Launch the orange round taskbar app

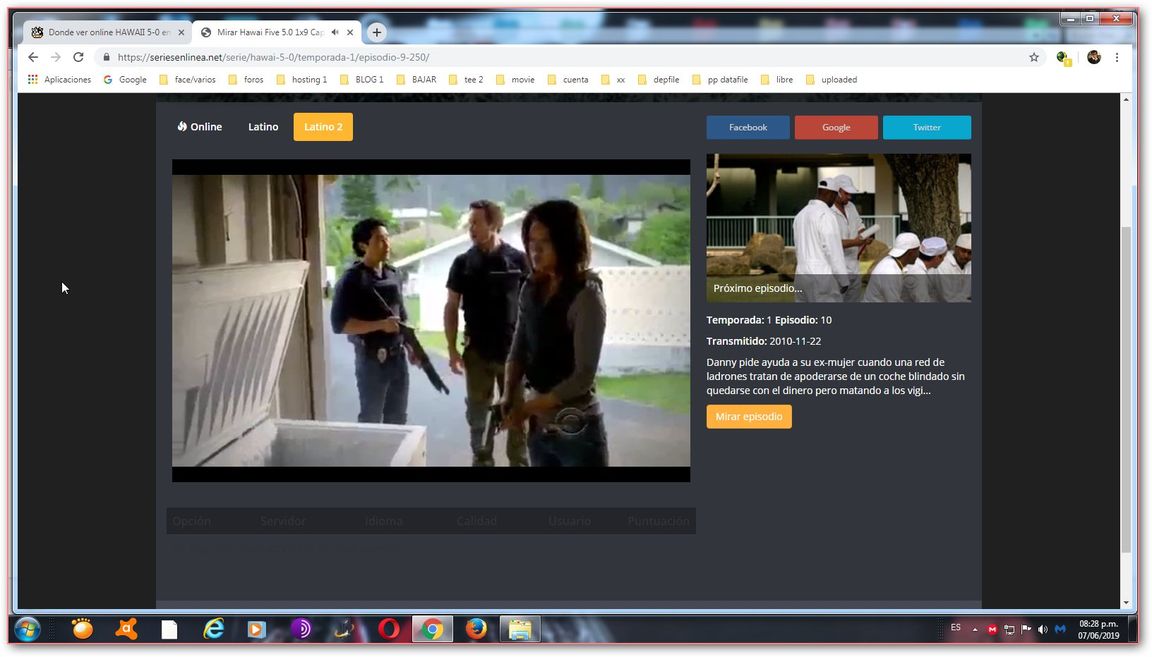click(82, 629)
